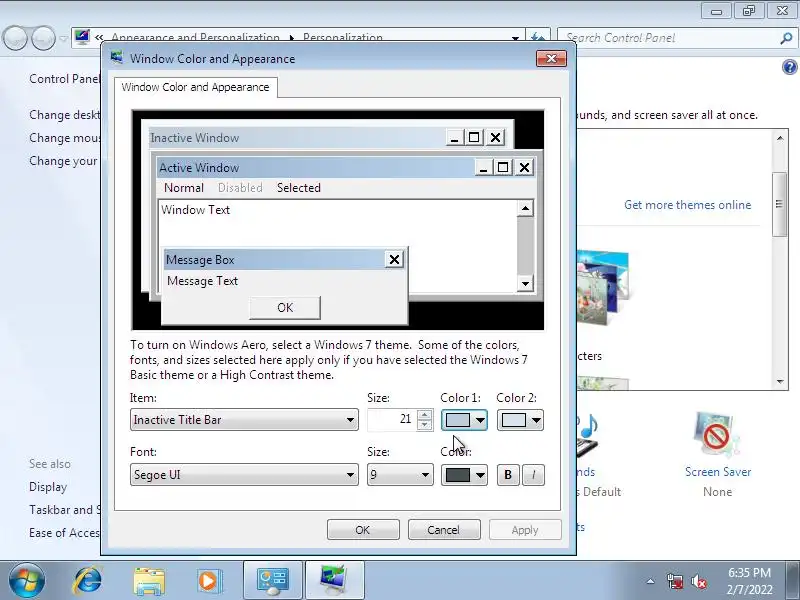Launch Internet Explorer from taskbar
Image resolution: width=800 pixels, height=600 pixels.
pyautogui.click(x=88, y=580)
